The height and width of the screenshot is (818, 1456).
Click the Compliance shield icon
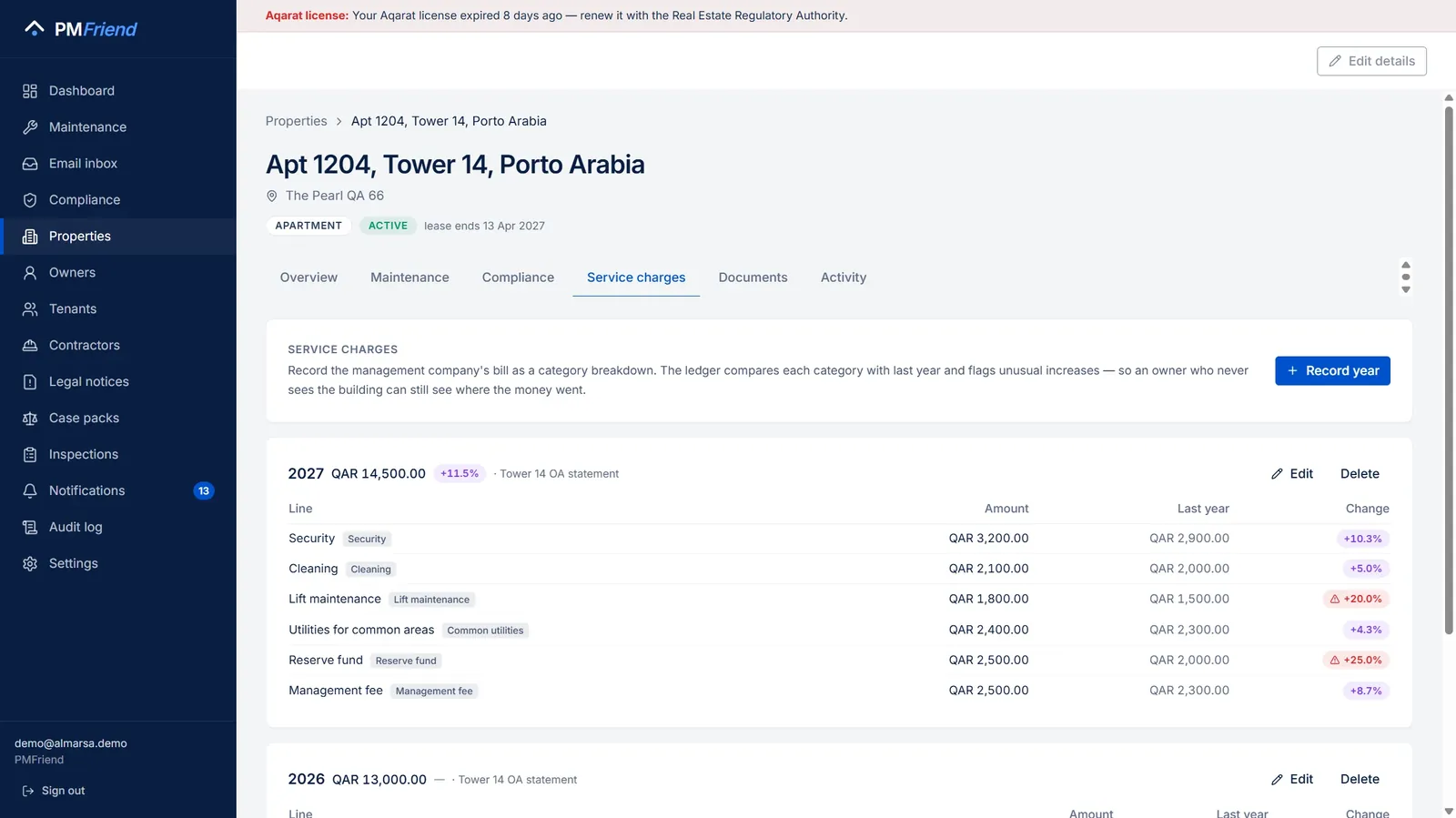point(30,200)
